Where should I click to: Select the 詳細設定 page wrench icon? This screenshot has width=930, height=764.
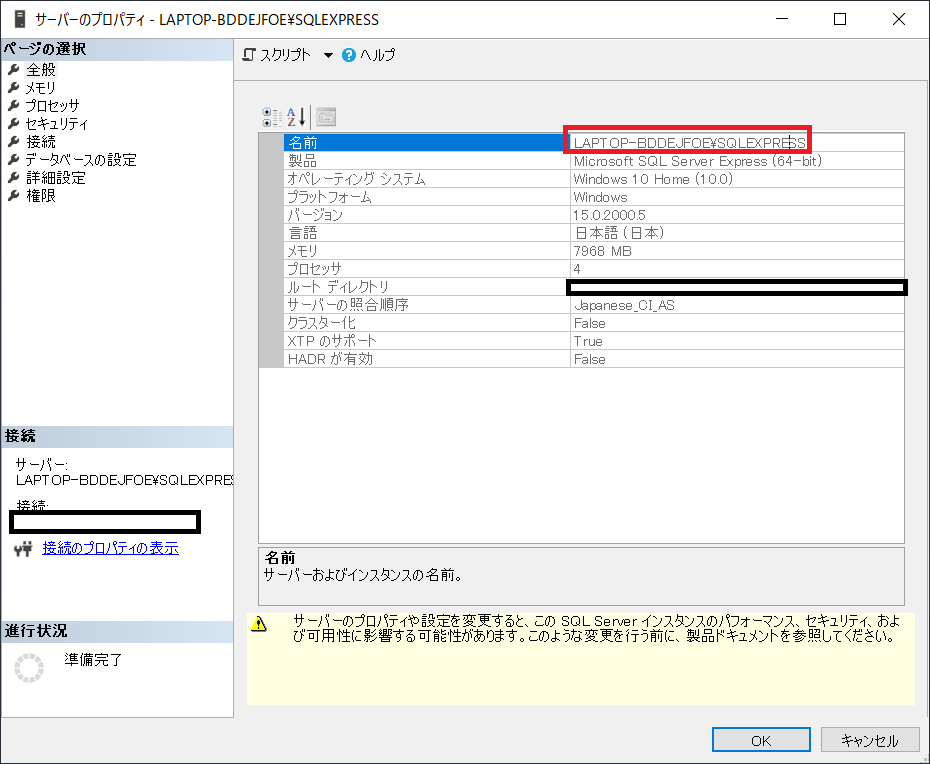14,177
